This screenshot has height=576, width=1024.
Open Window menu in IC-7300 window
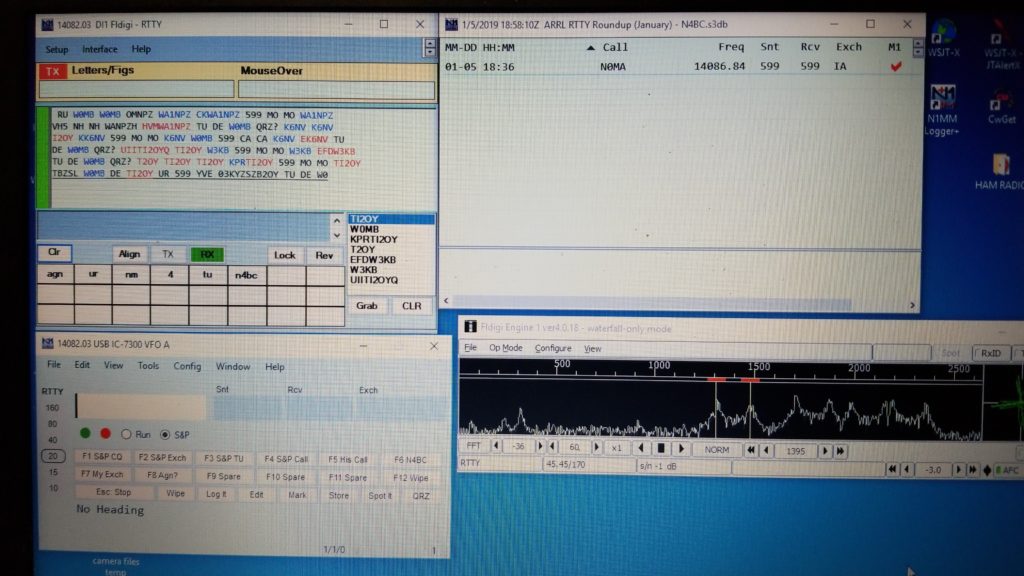coord(232,366)
